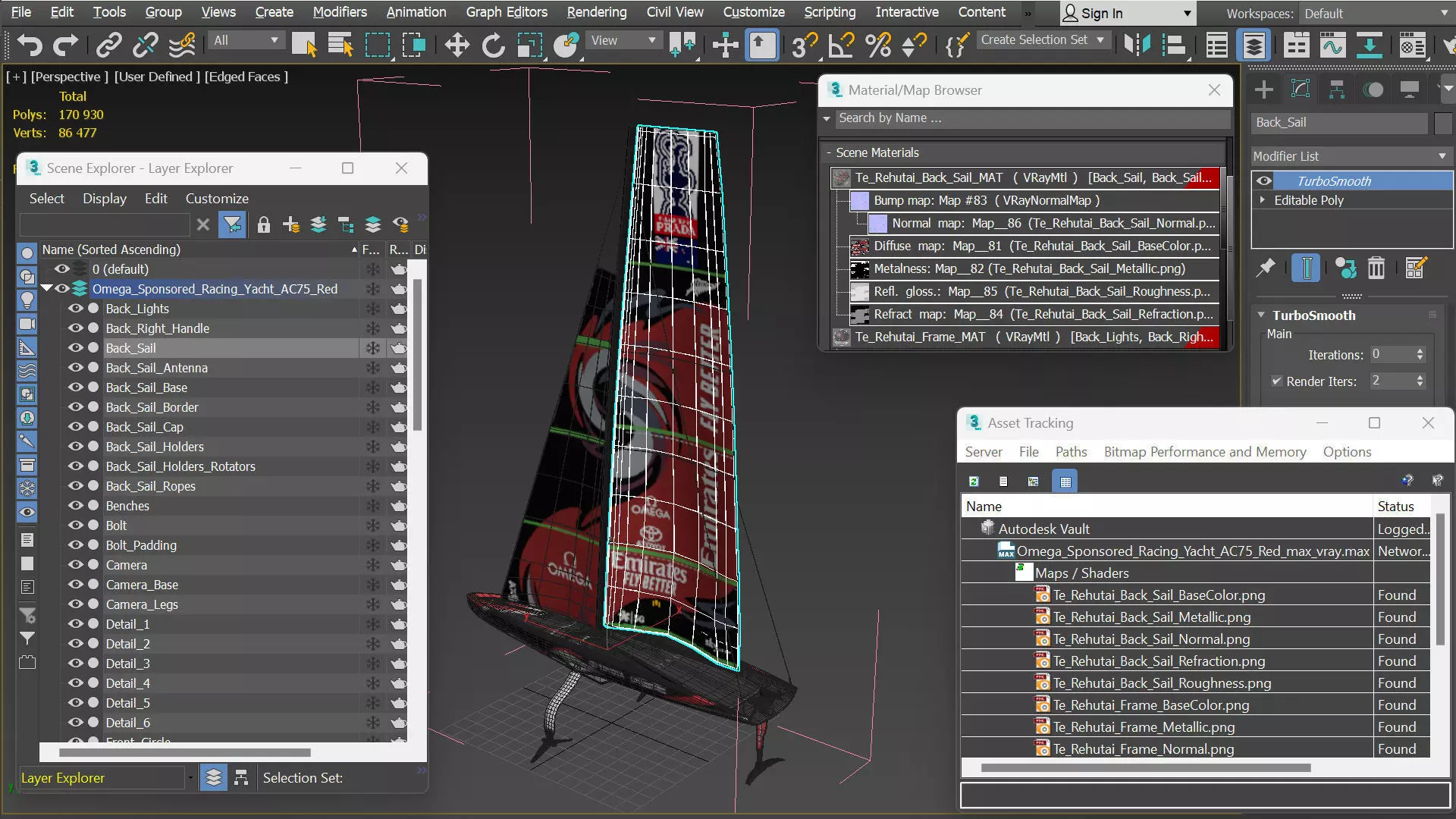
Task: Pin the modifier stack
Action: pos(1266,268)
